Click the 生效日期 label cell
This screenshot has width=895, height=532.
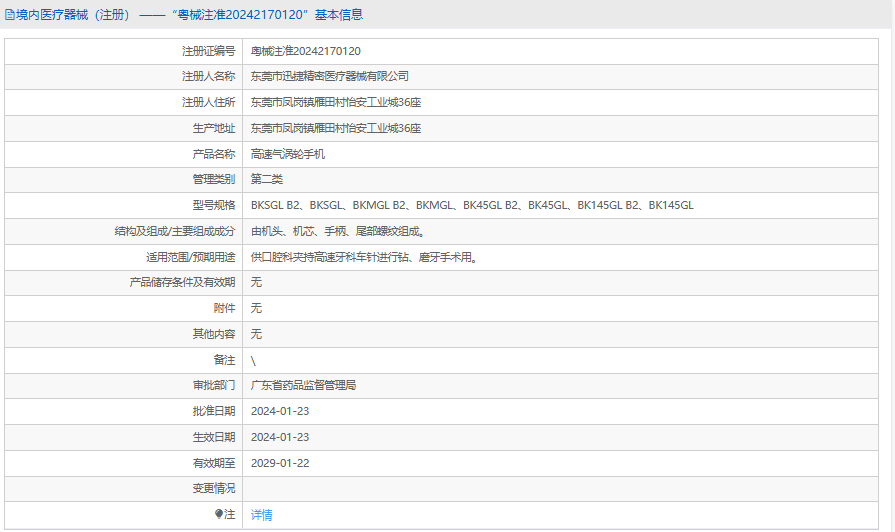(124, 437)
